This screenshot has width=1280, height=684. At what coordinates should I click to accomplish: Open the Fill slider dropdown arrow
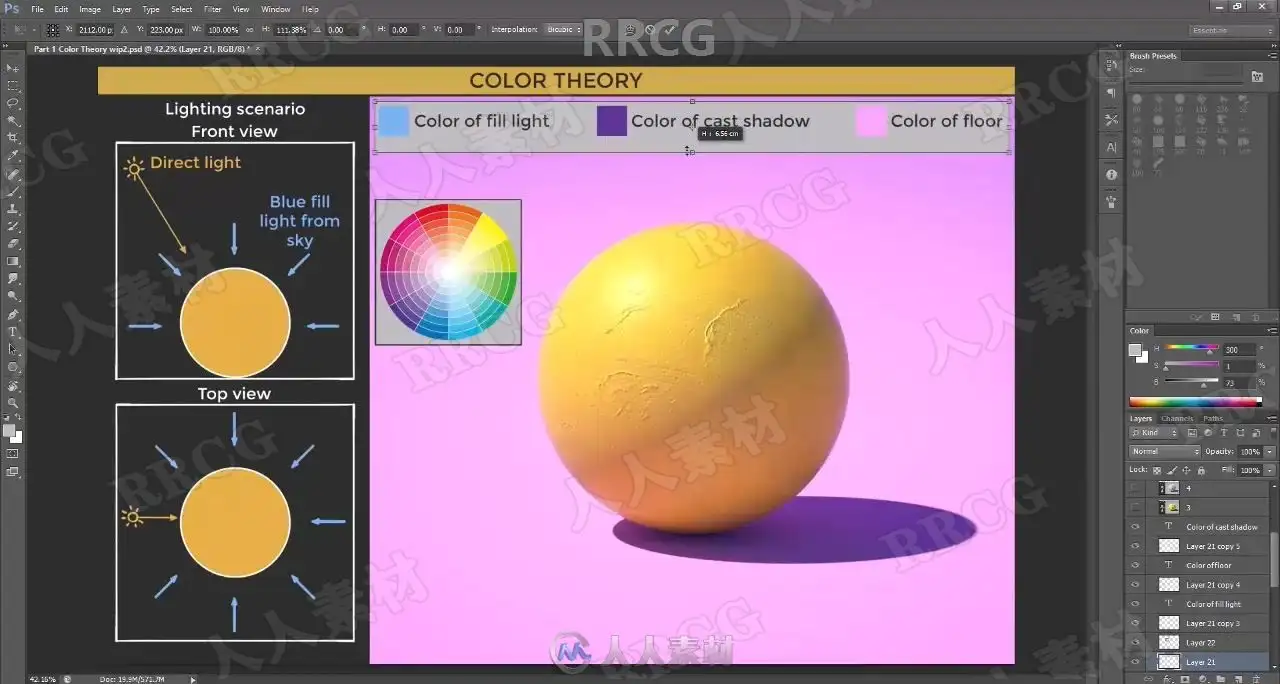[x=1270, y=470]
